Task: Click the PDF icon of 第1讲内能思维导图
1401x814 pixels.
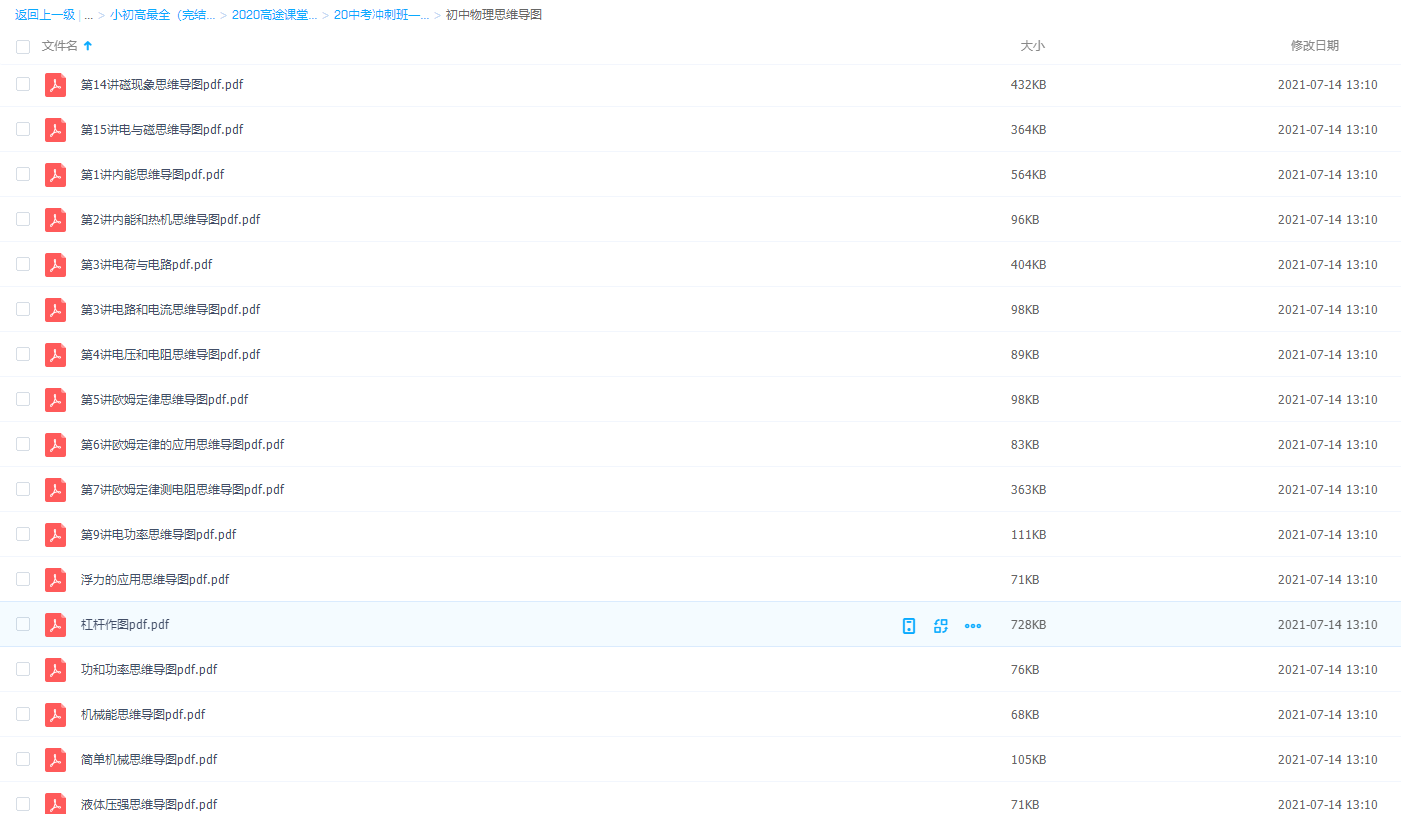Action: tap(56, 175)
